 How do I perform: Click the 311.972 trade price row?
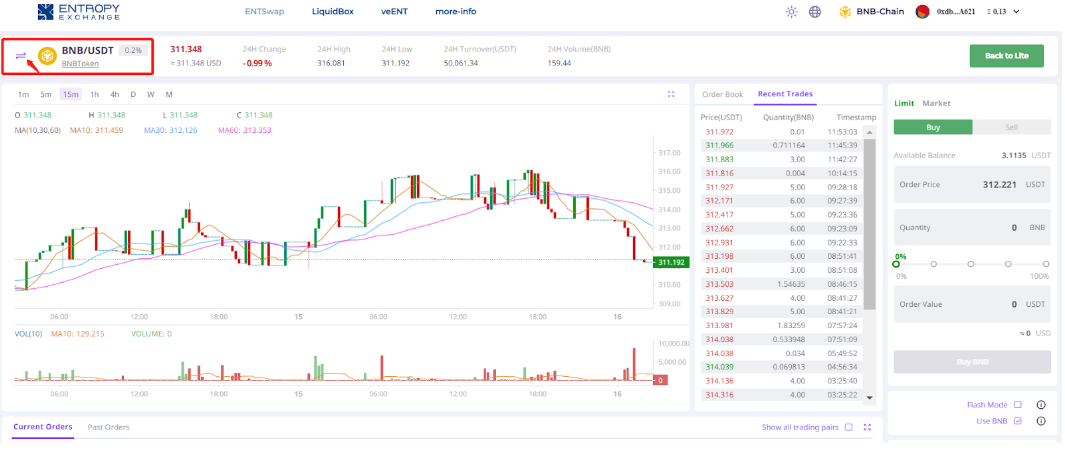click(x=781, y=132)
